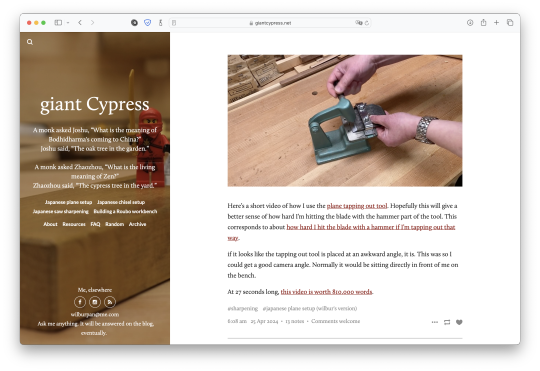The width and height of the screenshot is (540, 371).
Task: Open plane tapping out tool link
Action: coord(357,206)
